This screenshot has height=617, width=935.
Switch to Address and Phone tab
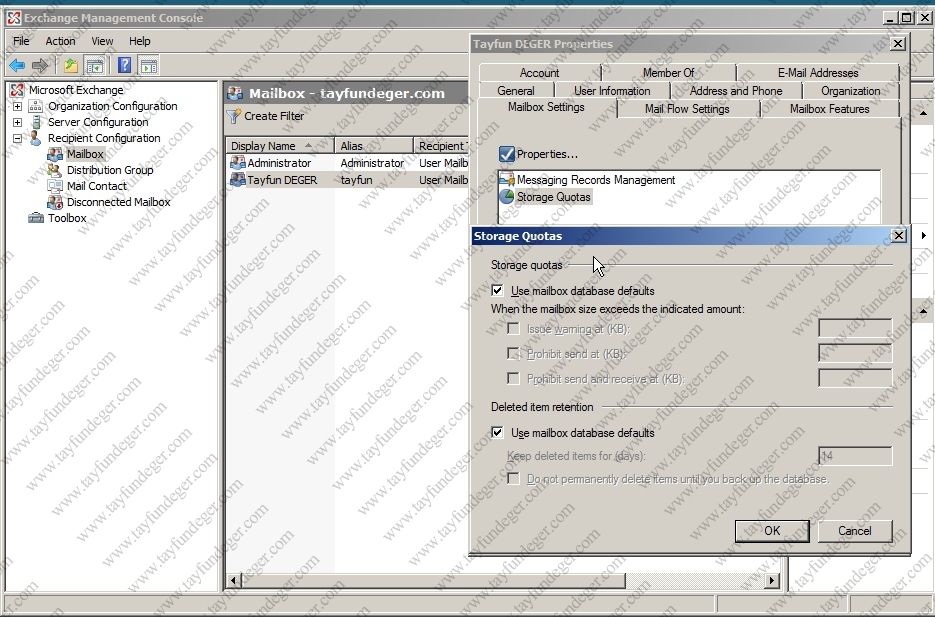click(x=736, y=91)
